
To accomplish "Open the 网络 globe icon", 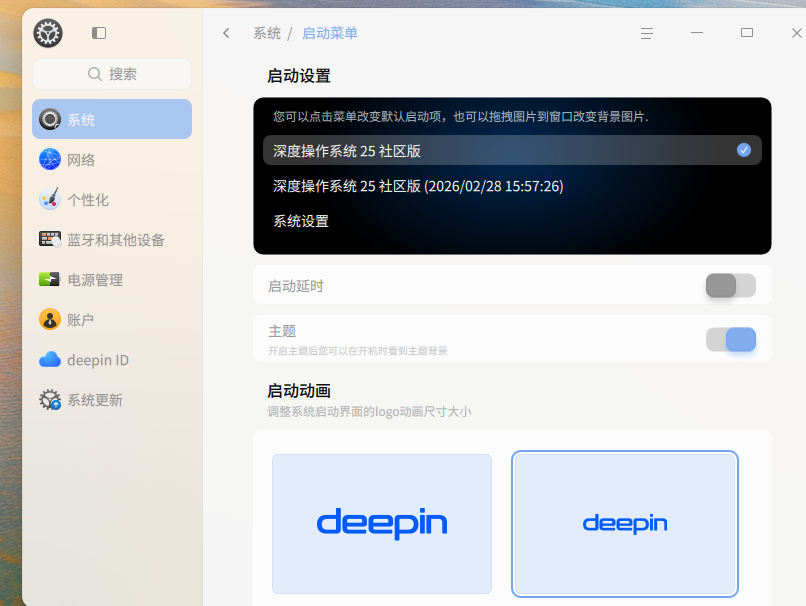I will pyautogui.click(x=50, y=159).
